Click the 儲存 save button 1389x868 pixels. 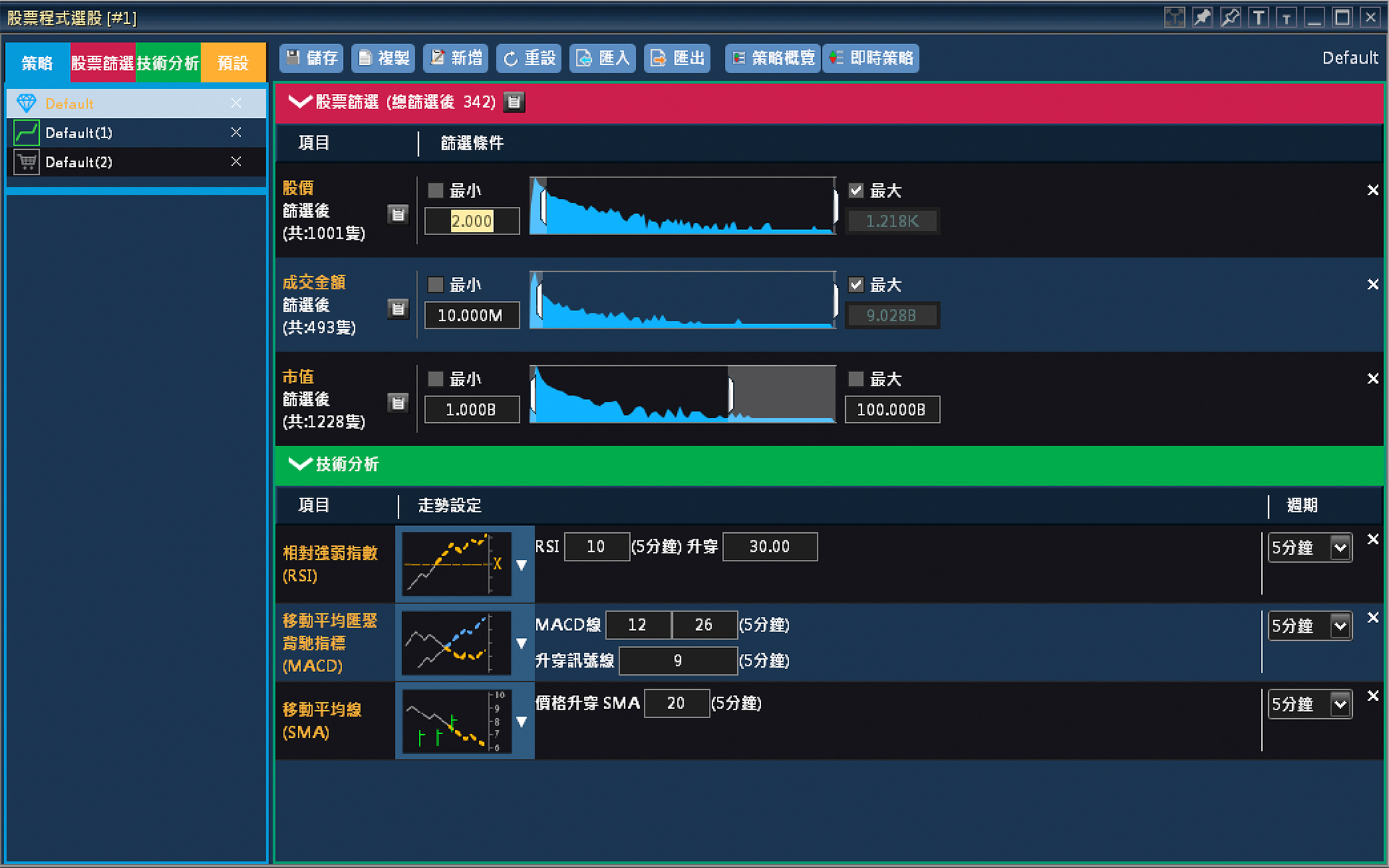click(311, 58)
